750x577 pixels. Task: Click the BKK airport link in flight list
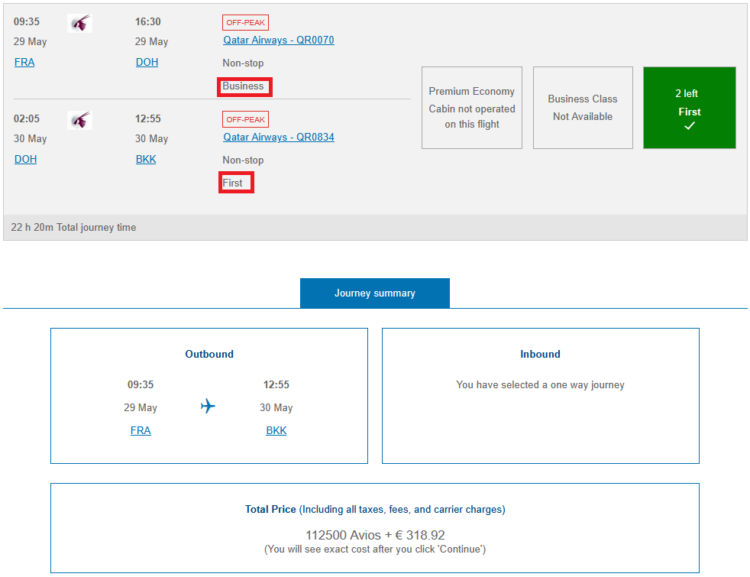[146, 159]
